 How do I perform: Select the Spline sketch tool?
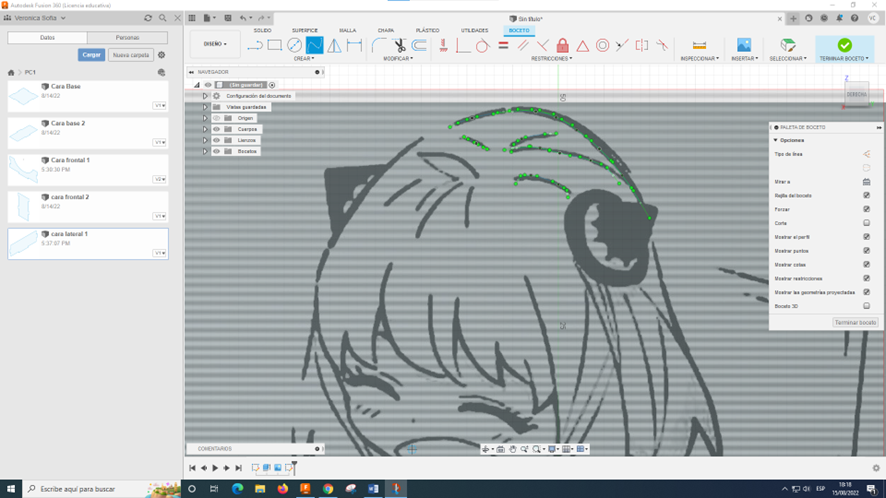click(x=315, y=45)
